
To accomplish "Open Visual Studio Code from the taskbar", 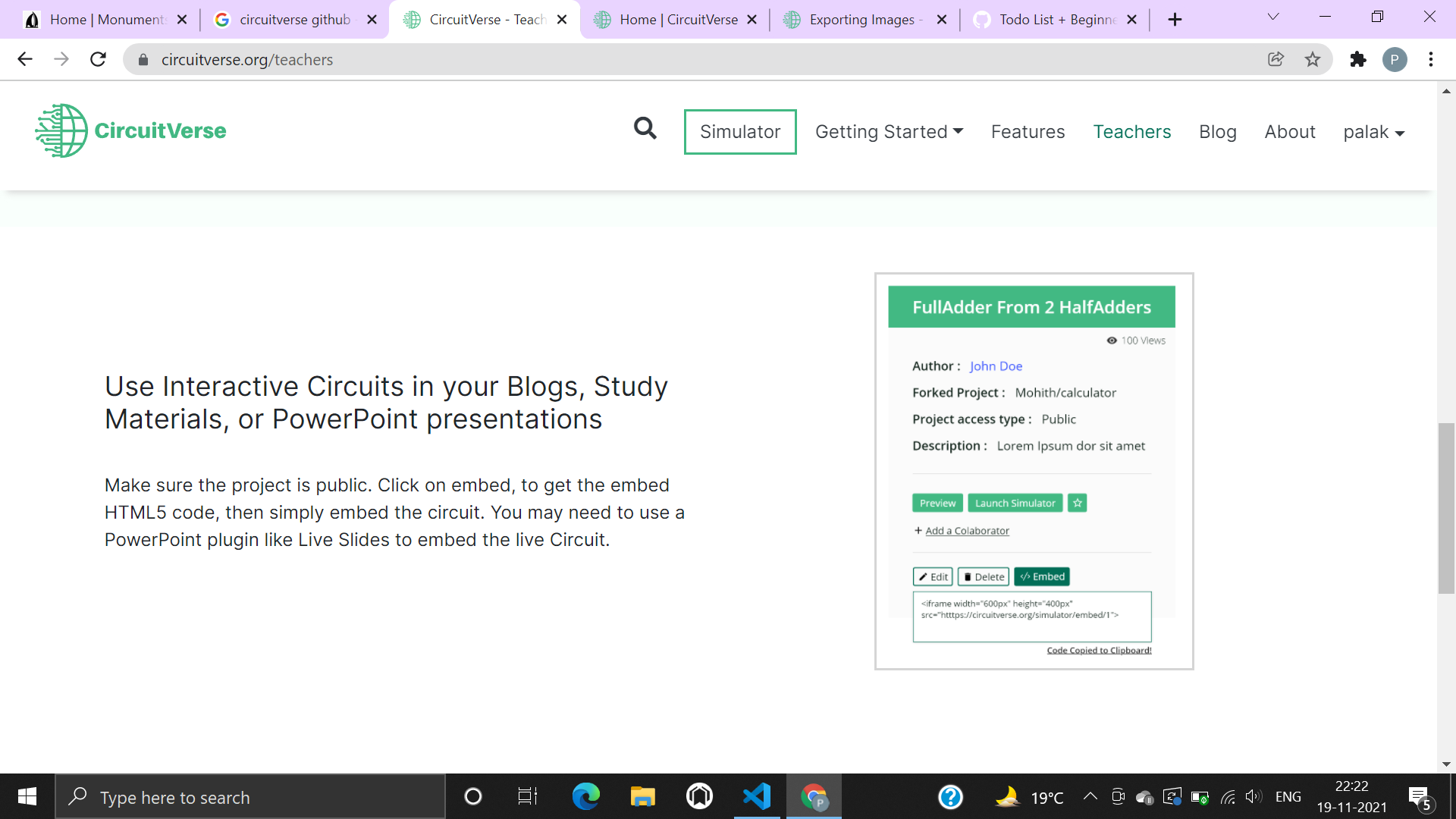I will click(757, 796).
